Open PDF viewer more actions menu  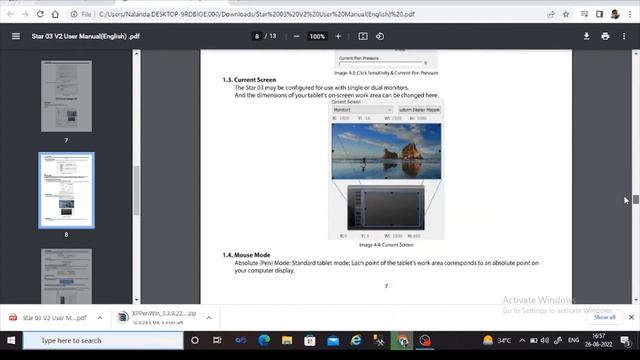(x=624, y=36)
